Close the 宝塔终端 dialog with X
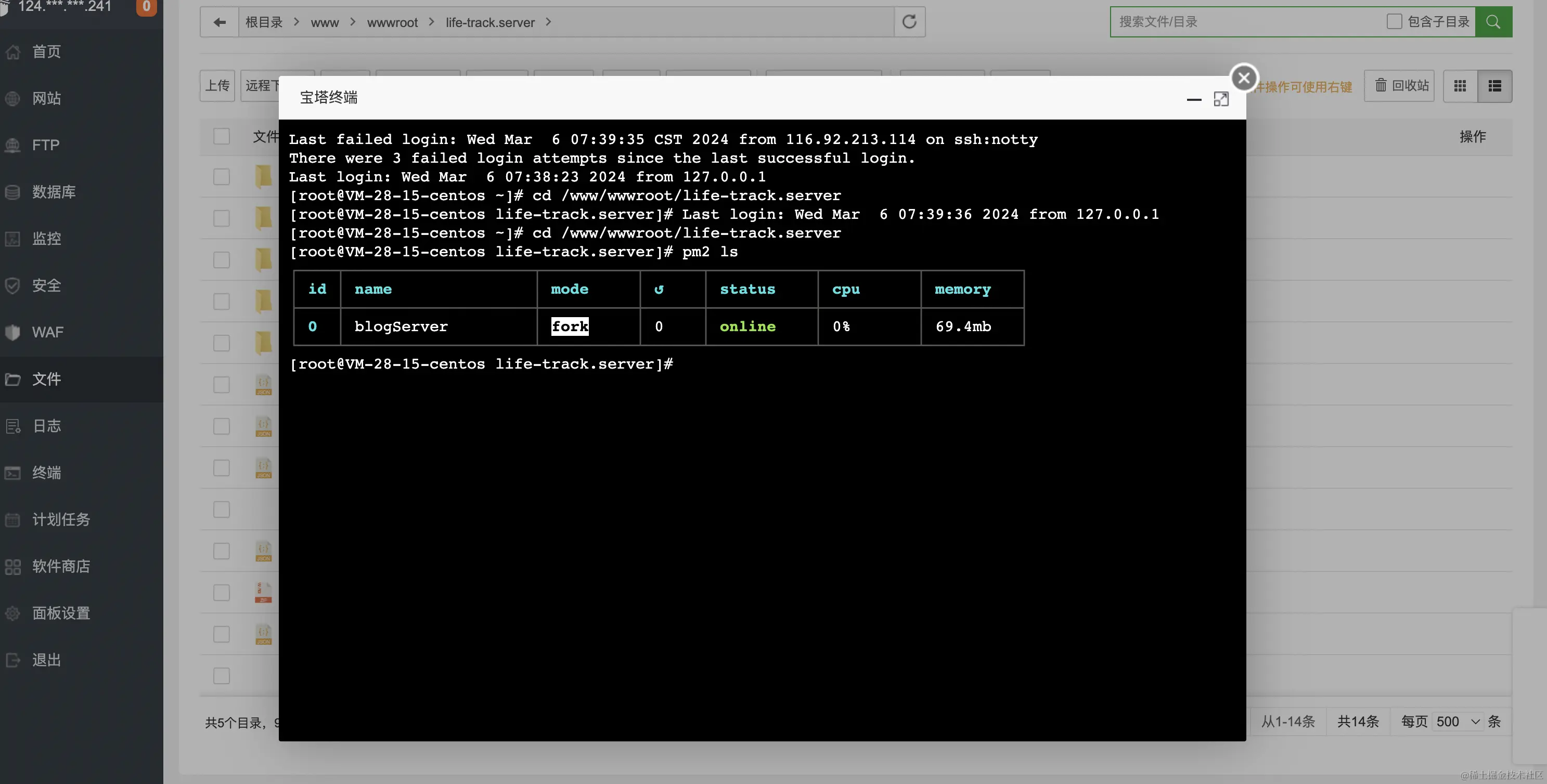The width and height of the screenshot is (1547, 784). tap(1244, 77)
